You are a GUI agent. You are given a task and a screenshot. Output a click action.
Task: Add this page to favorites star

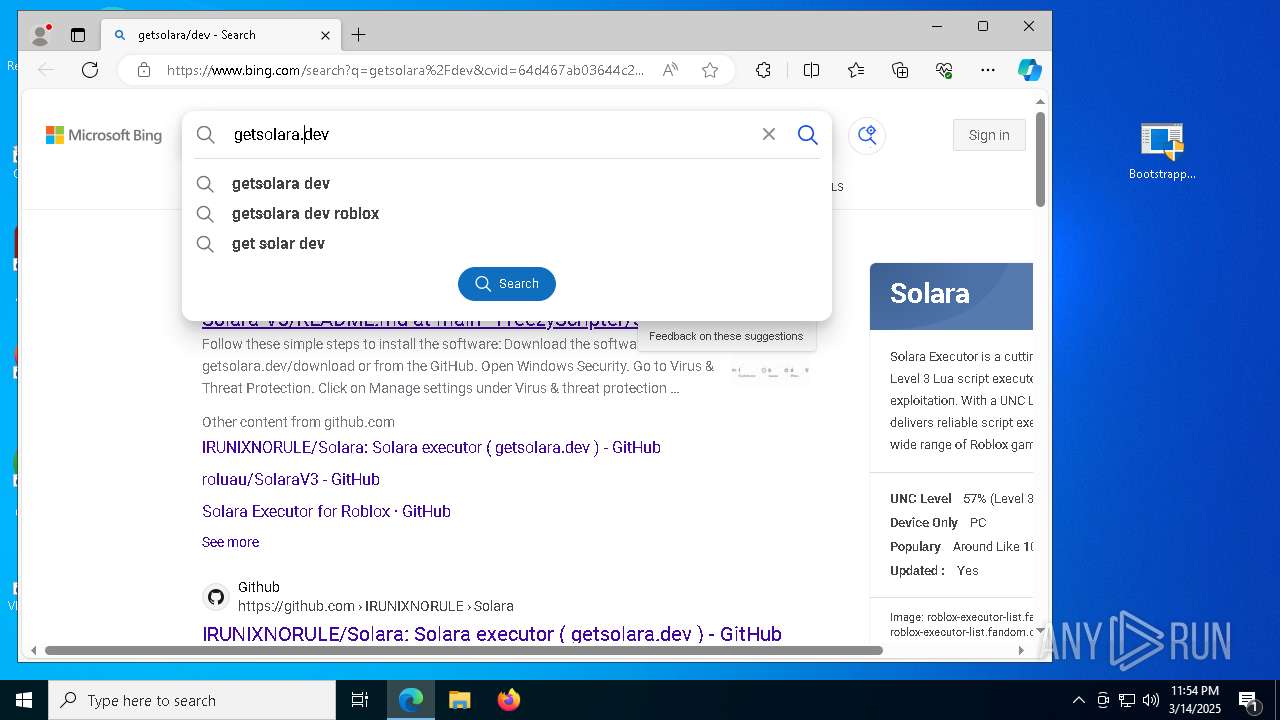(x=710, y=70)
